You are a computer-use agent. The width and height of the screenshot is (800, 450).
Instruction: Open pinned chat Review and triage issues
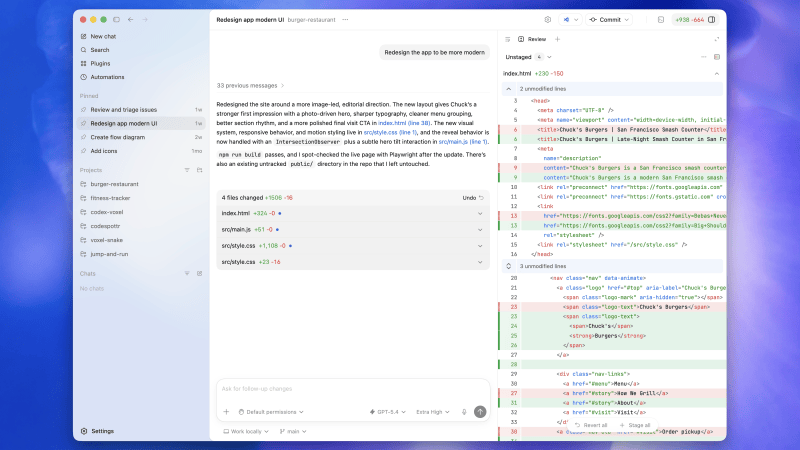pyautogui.click(x=141, y=110)
